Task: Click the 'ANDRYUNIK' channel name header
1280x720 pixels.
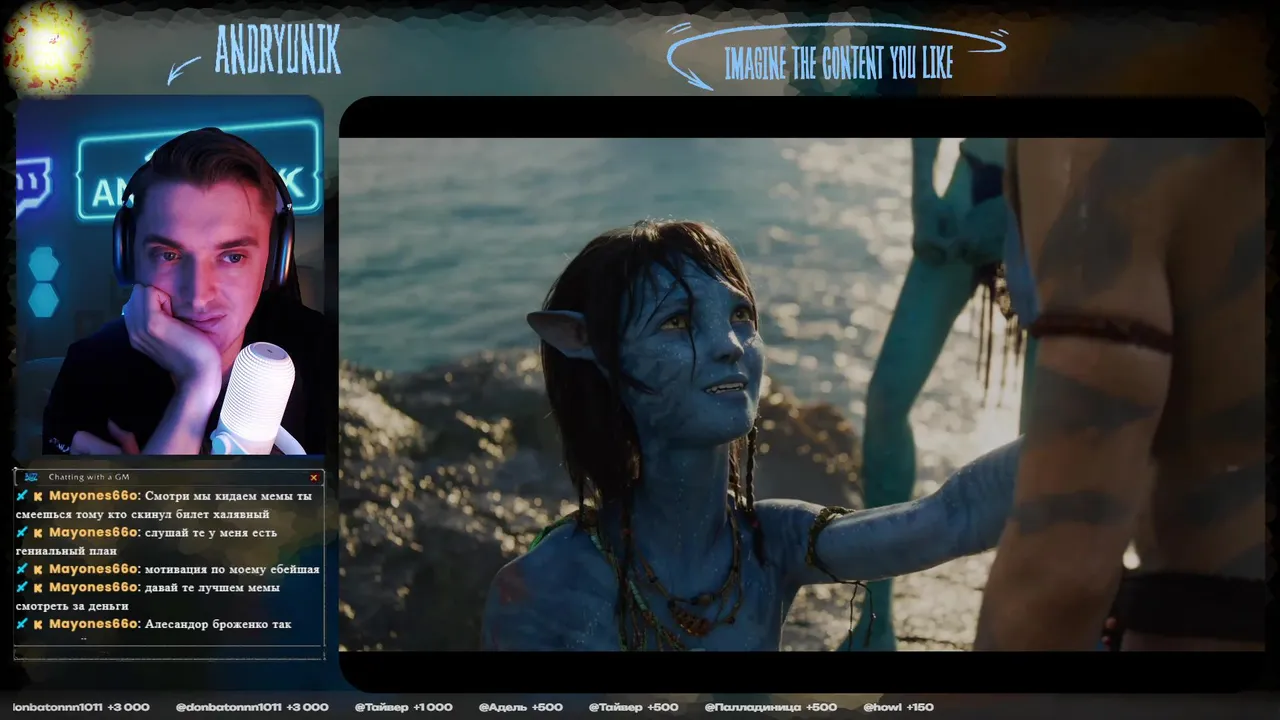Action: (x=278, y=50)
